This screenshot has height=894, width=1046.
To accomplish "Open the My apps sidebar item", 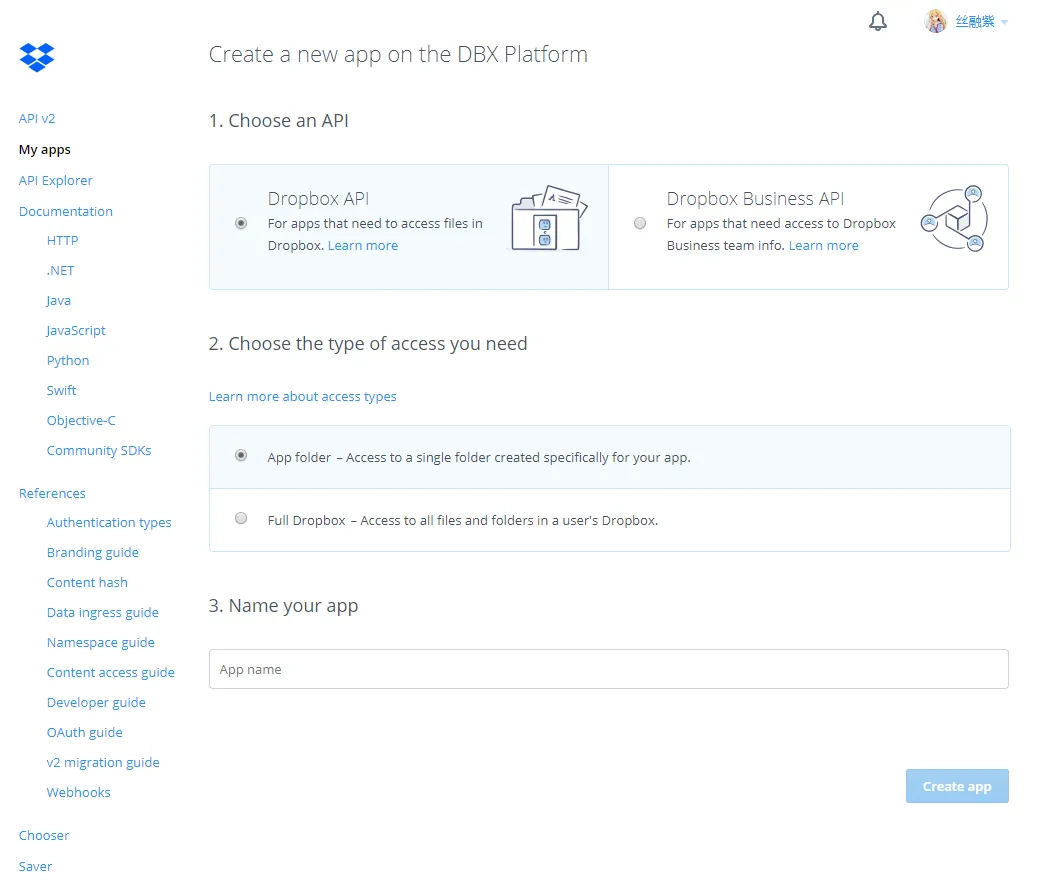I will (45, 149).
